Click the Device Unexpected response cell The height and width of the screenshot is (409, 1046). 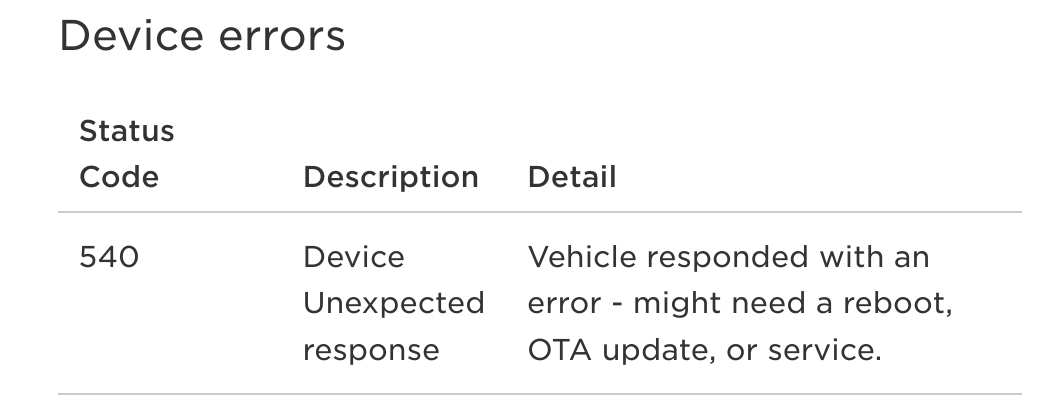coord(393,303)
